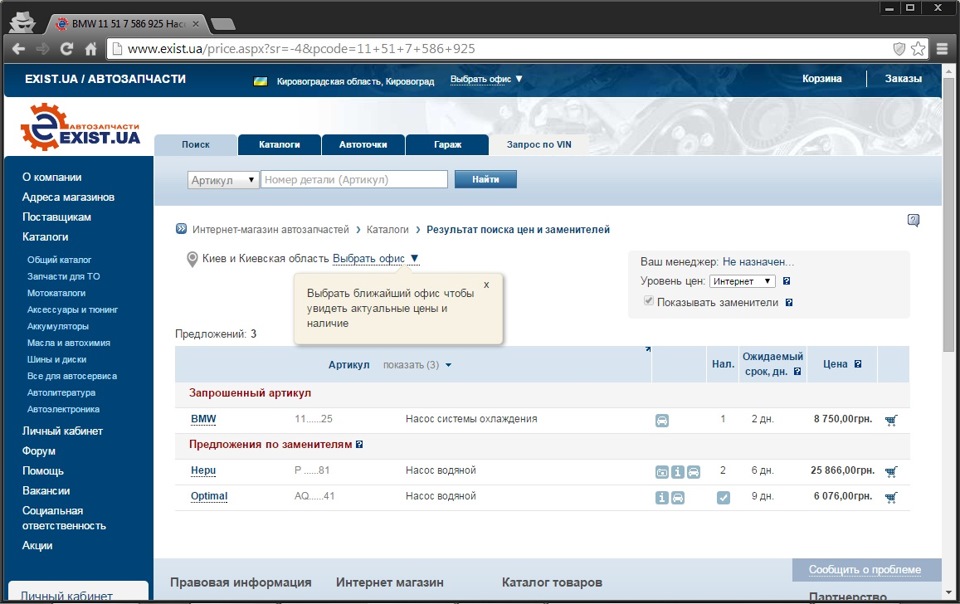Add Optimal pump to cart

coord(891,497)
